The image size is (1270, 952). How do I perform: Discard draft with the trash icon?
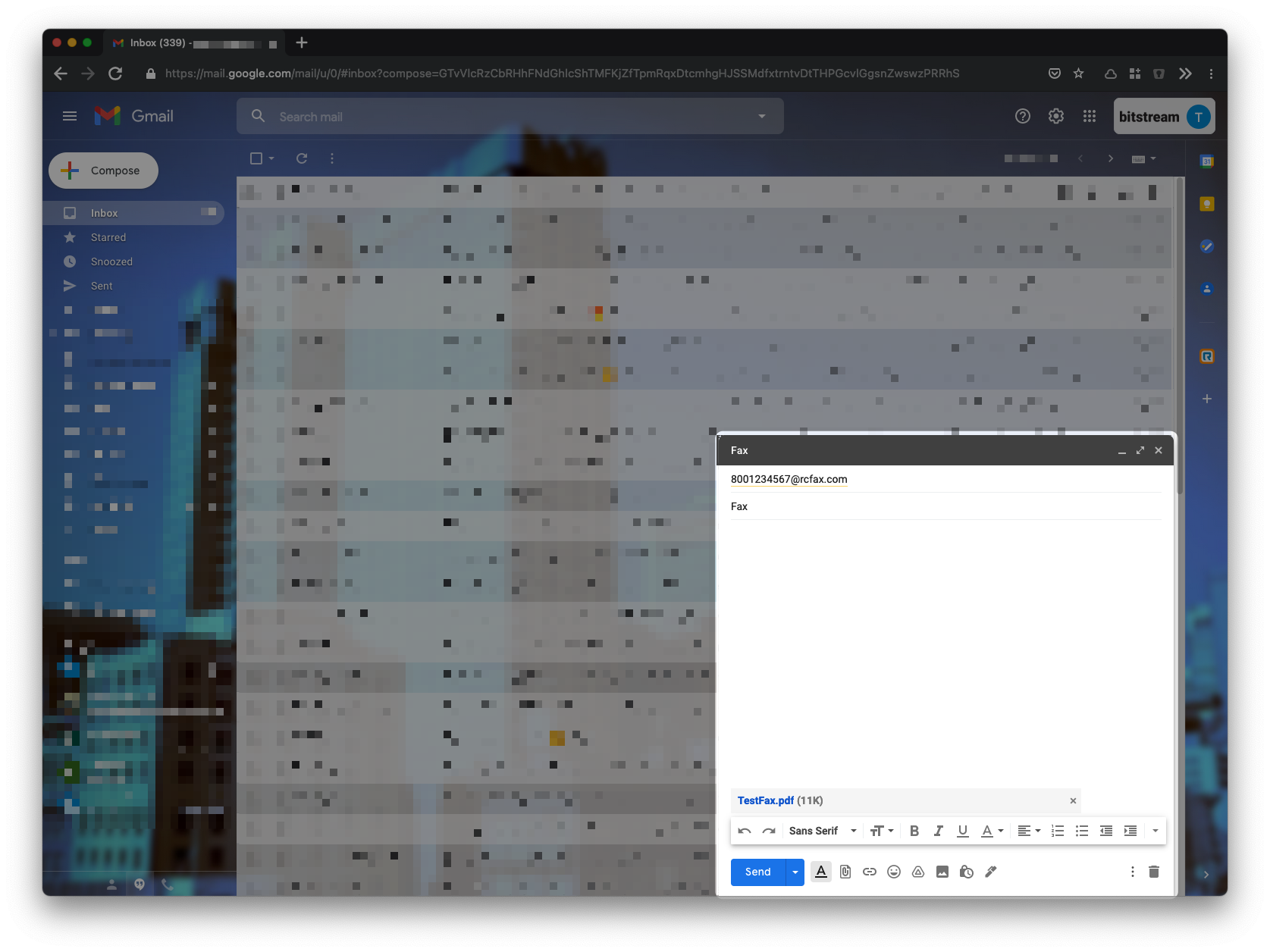[x=1154, y=872]
